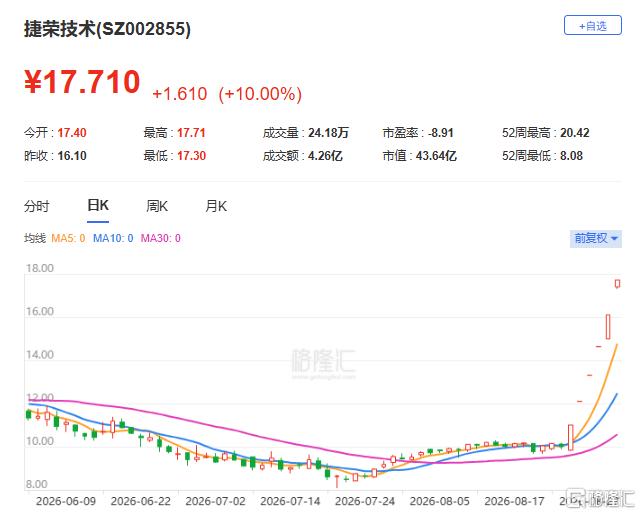Image resolution: width=641 pixels, height=515 pixels.
Task: Open the 月K monthly chart tab
Action: tap(216, 206)
